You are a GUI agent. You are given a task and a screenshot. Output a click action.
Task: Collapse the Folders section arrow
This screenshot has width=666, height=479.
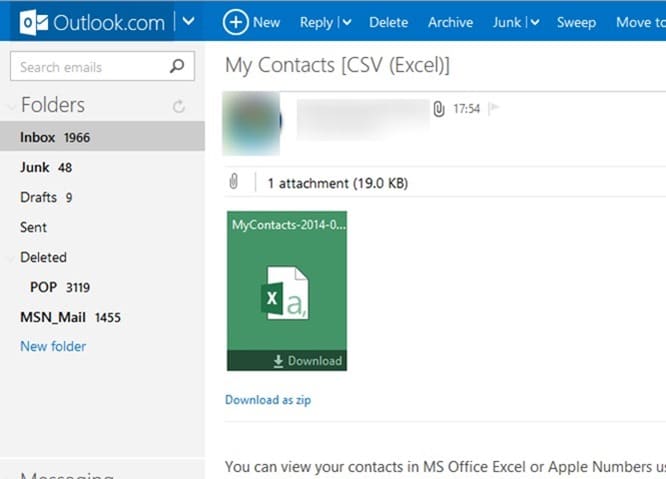pyautogui.click(x=12, y=107)
